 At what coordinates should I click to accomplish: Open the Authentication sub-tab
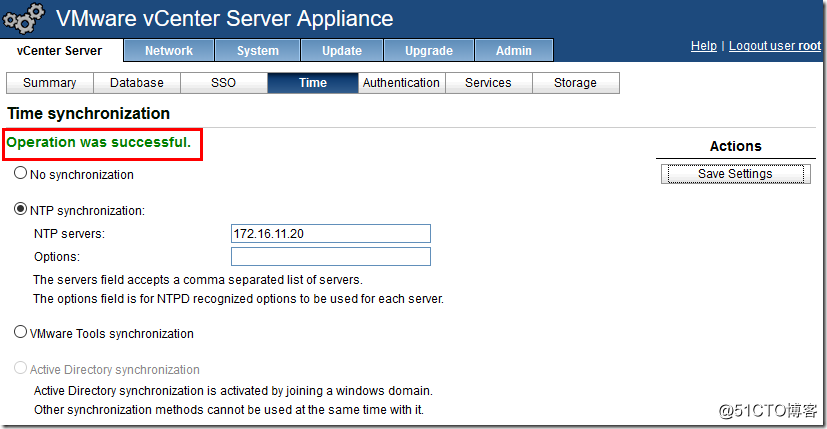click(x=401, y=83)
